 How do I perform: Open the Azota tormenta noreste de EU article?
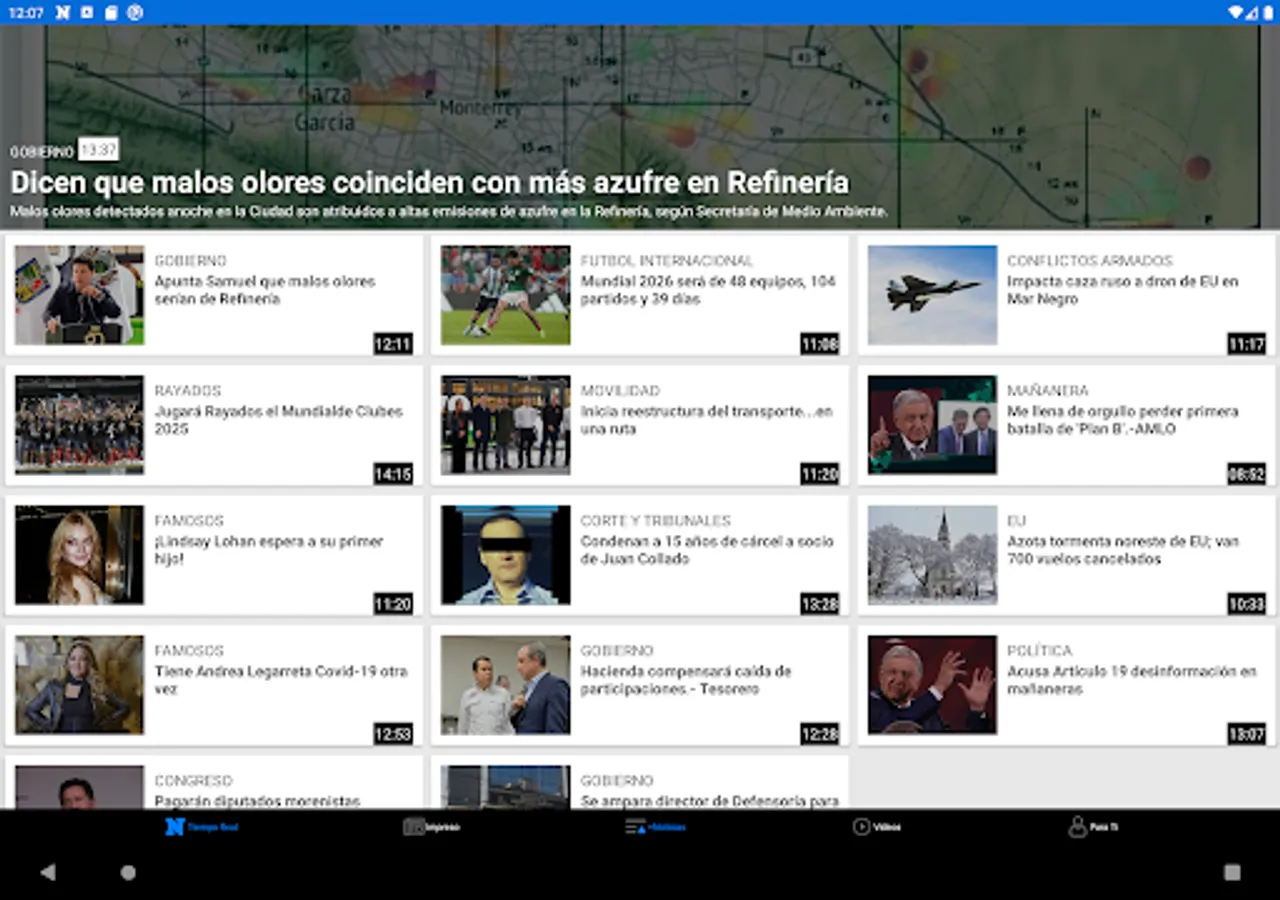[x=1122, y=550]
